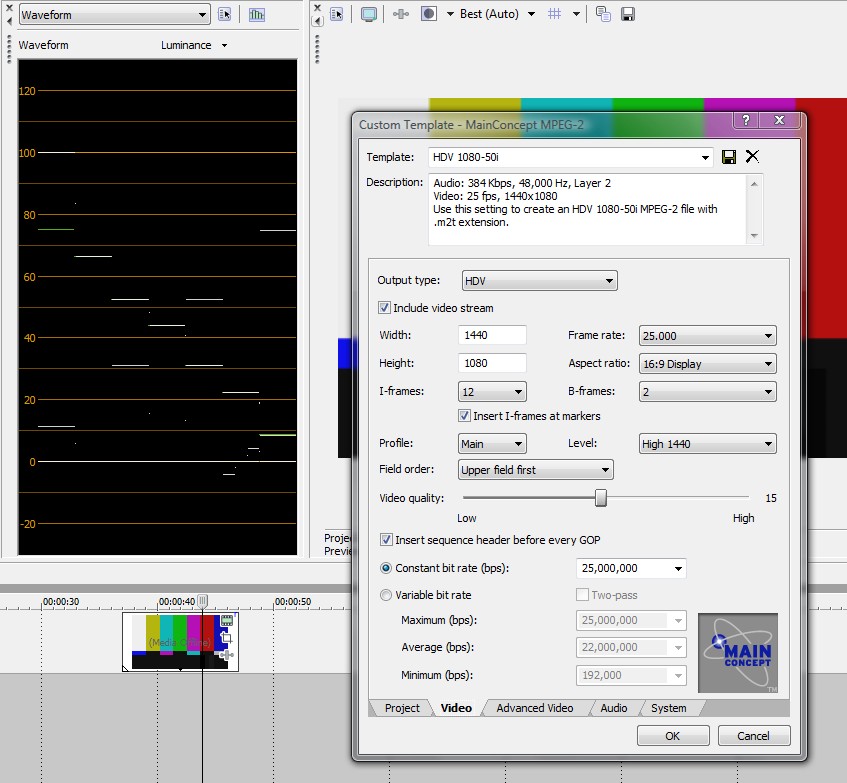Click the Height field showing 1080
Viewport: 847px width, 783px height.
pyautogui.click(x=492, y=363)
